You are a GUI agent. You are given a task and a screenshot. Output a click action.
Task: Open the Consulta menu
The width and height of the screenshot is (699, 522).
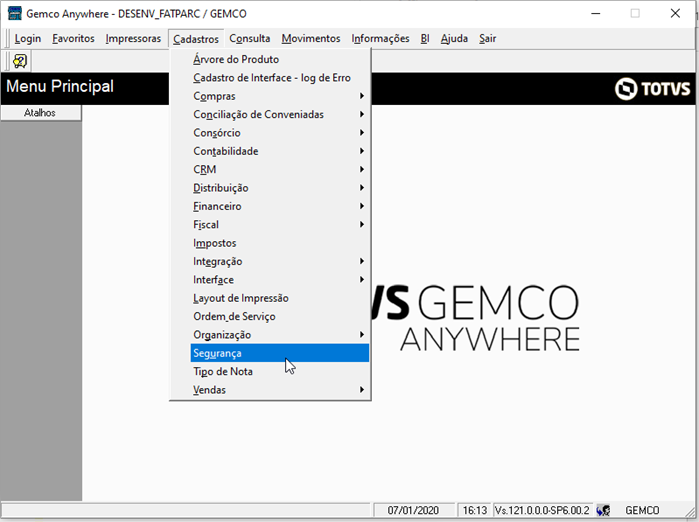coord(250,39)
